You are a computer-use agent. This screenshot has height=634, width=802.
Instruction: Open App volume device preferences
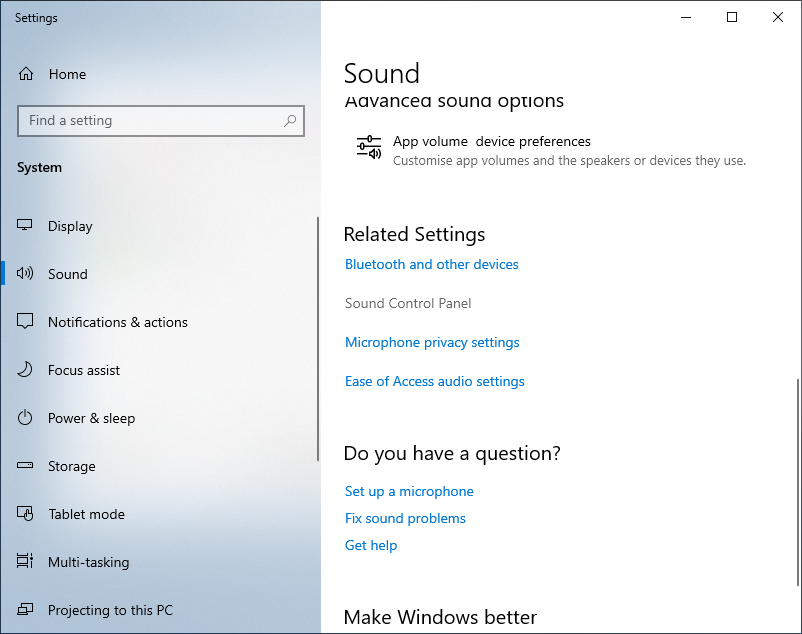point(551,150)
